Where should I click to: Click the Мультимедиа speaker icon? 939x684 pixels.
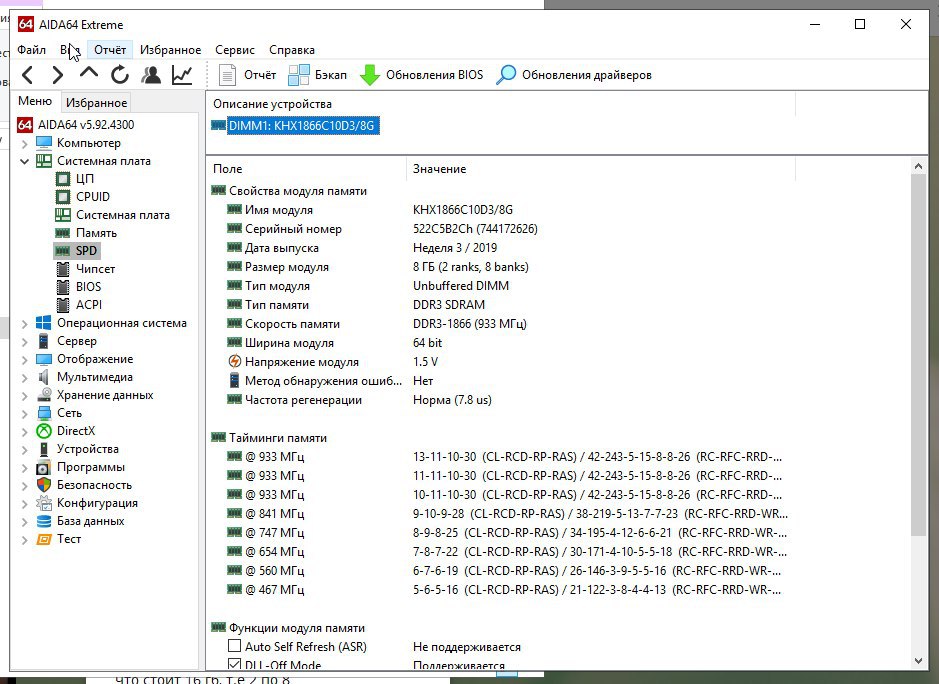pos(44,377)
